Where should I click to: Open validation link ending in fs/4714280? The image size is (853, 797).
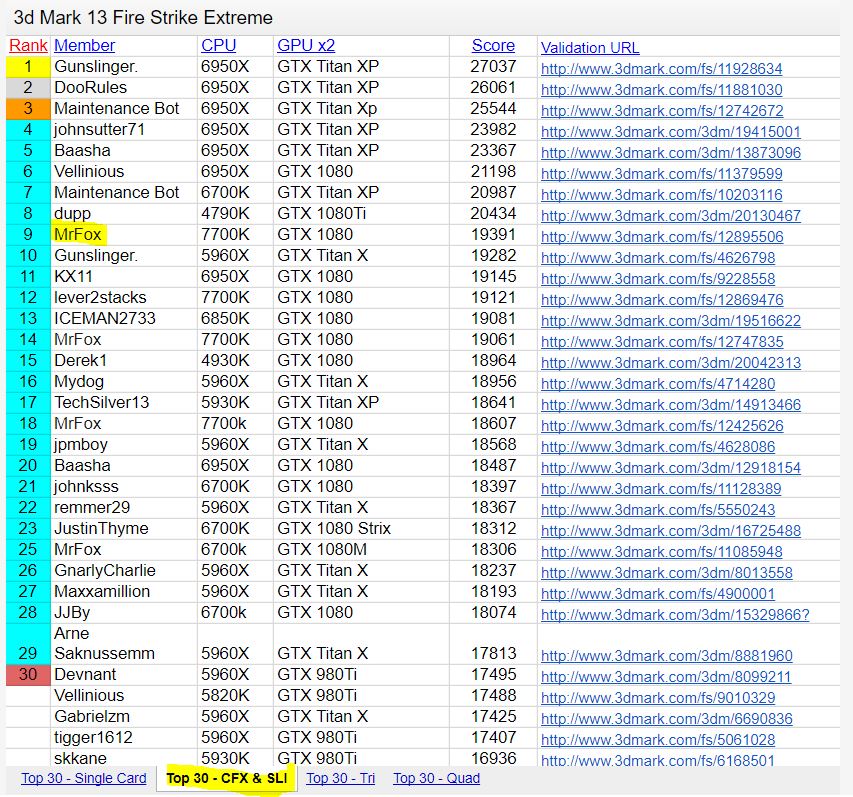[x=658, y=384]
